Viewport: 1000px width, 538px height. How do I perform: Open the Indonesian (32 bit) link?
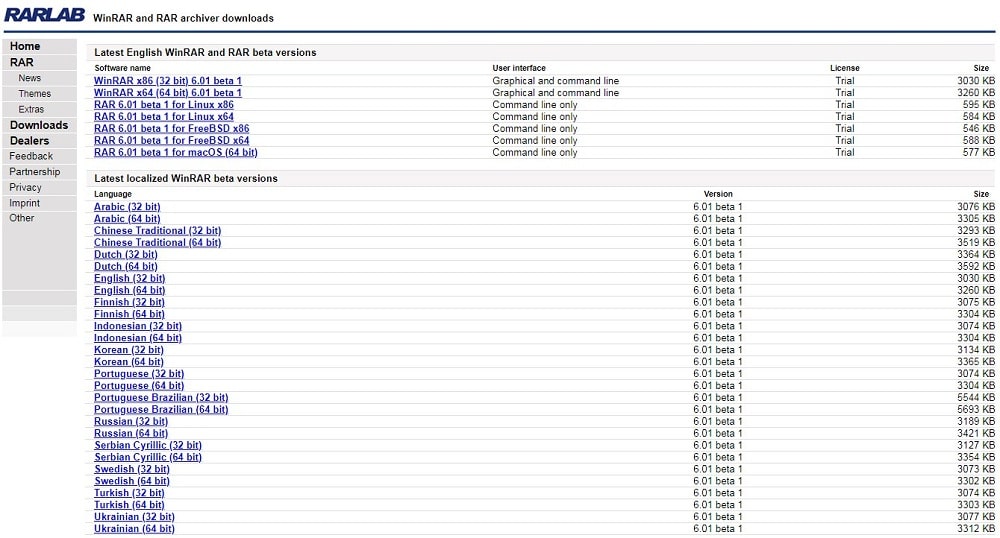(138, 326)
